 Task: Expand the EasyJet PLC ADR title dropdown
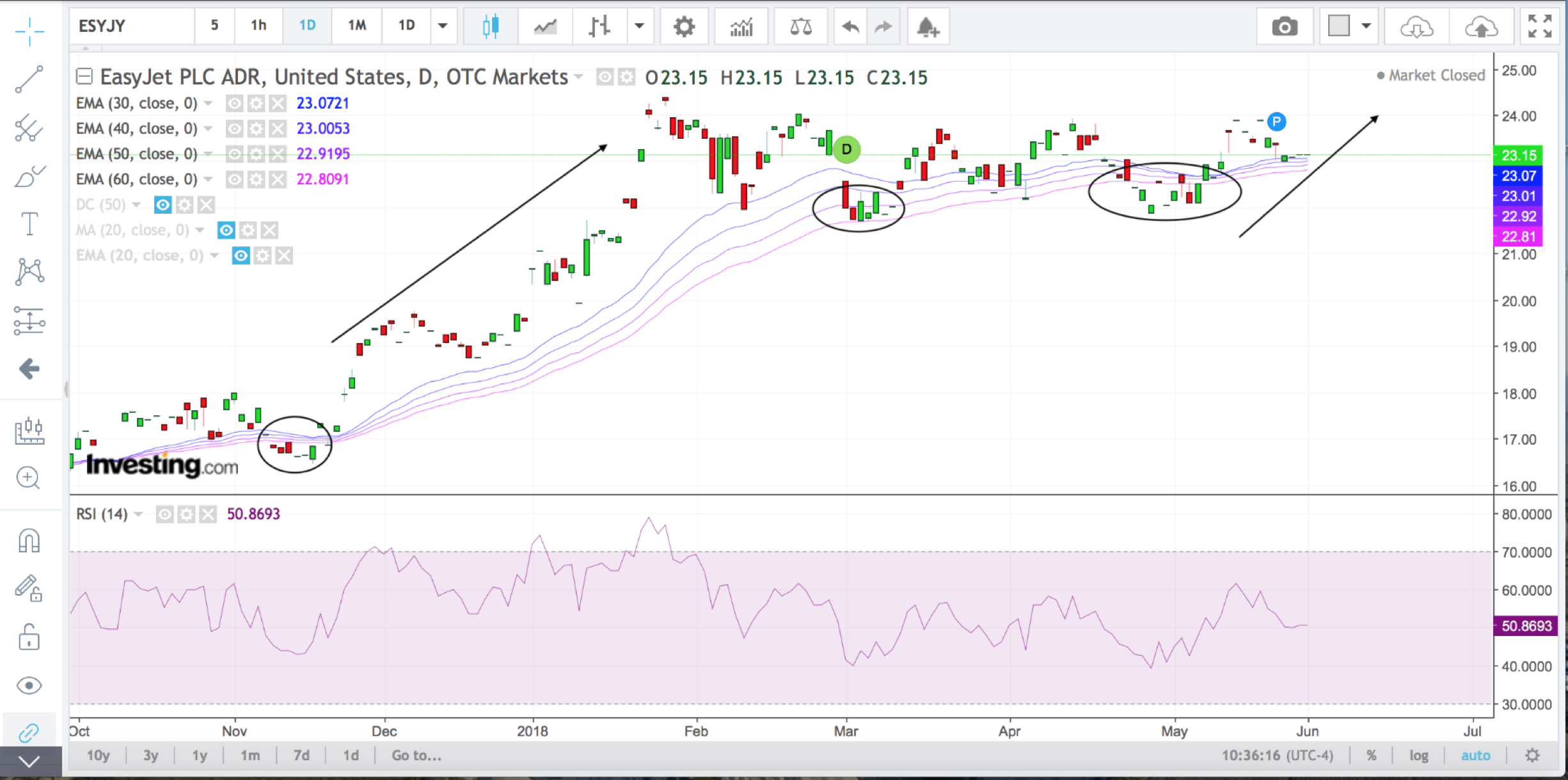tap(578, 77)
